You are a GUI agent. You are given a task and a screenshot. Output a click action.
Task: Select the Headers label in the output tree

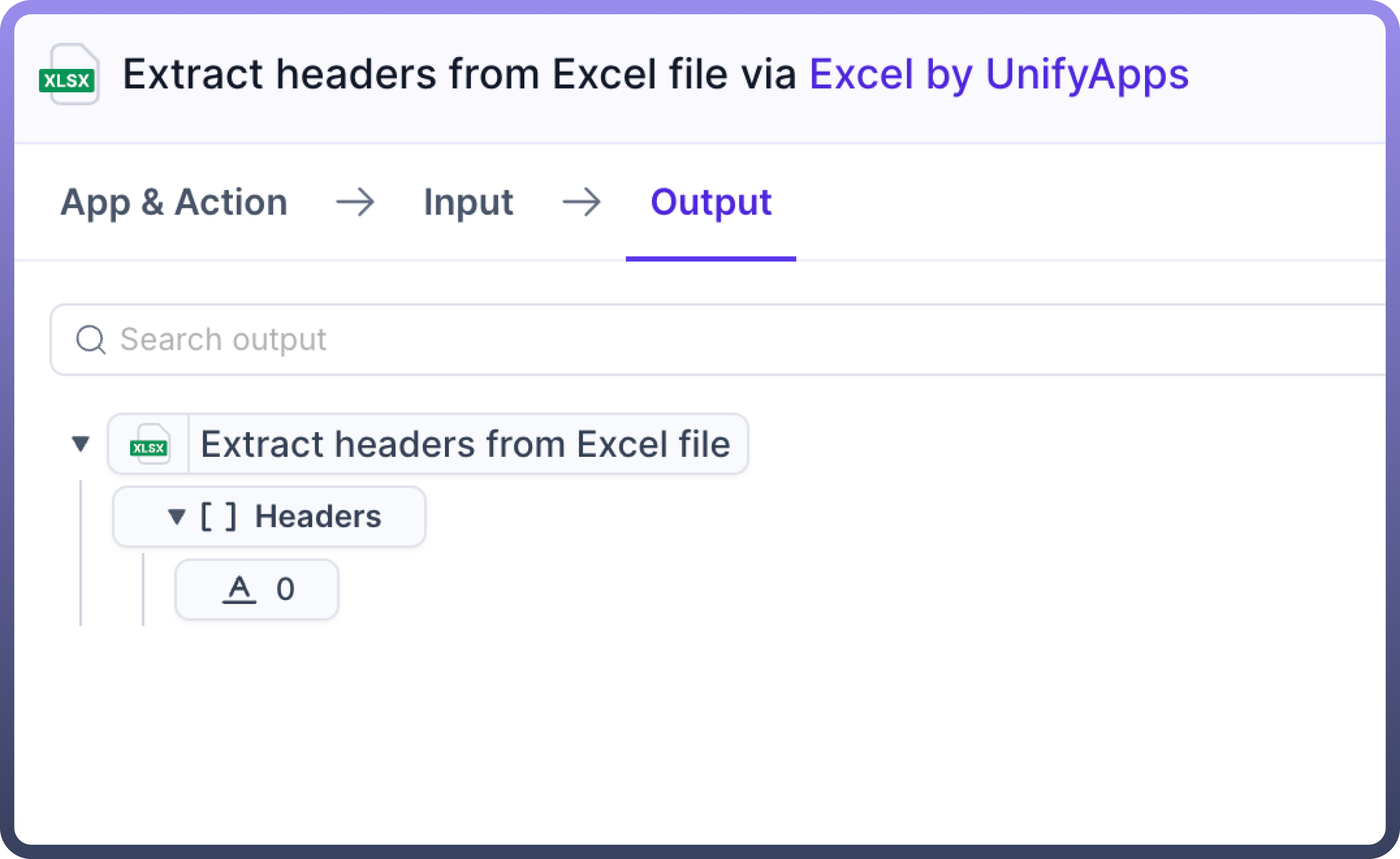[x=317, y=517]
